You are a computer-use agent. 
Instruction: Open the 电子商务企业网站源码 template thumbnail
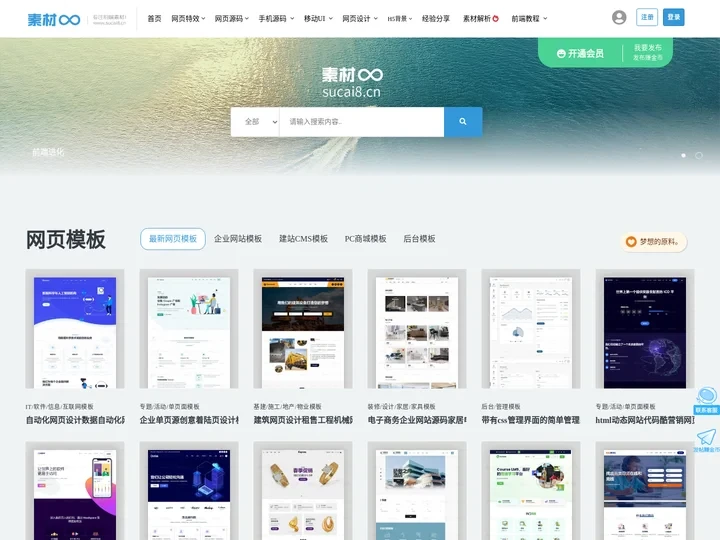point(417,329)
